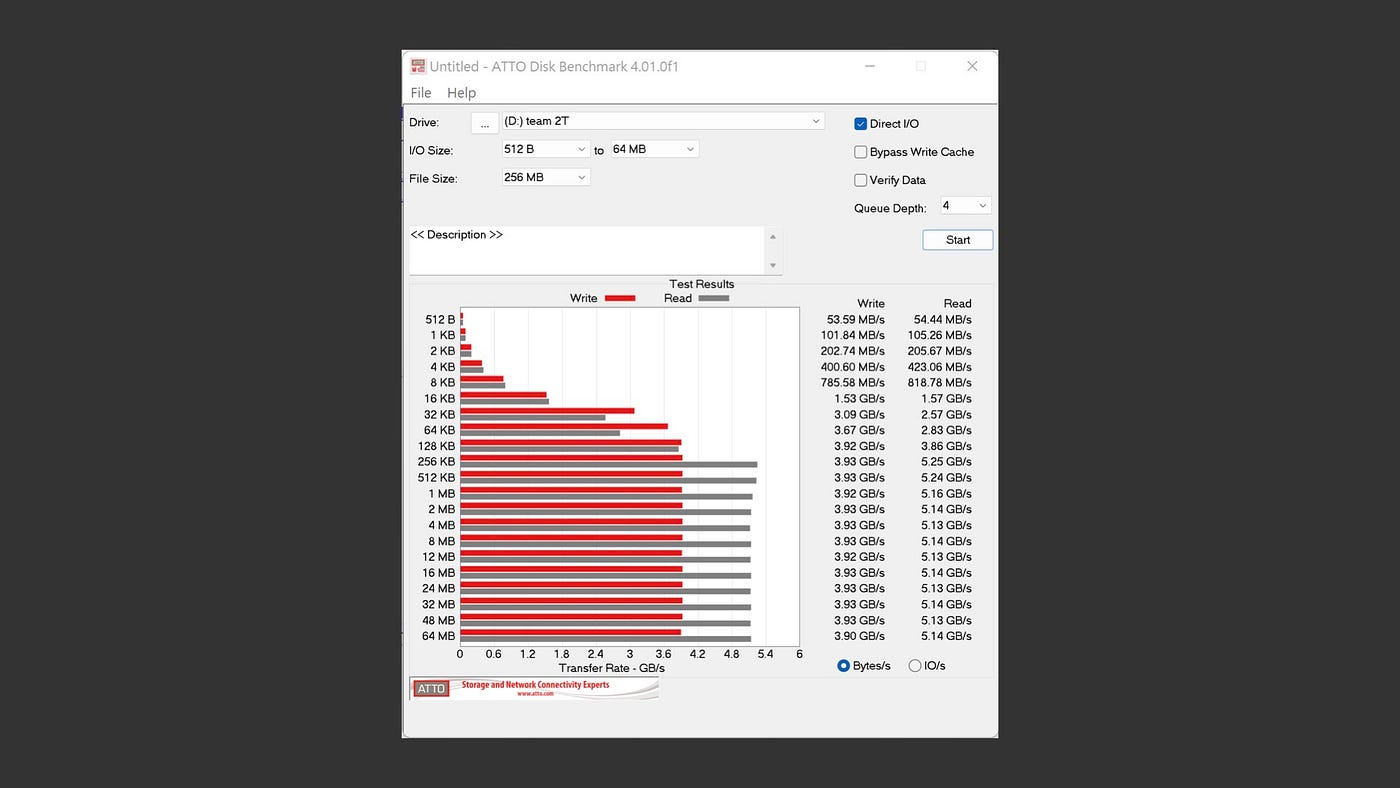Image resolution: width=1400 pixels, height=788 pixels.
Task: Click the Start button
Action: (x=958, y=240)
